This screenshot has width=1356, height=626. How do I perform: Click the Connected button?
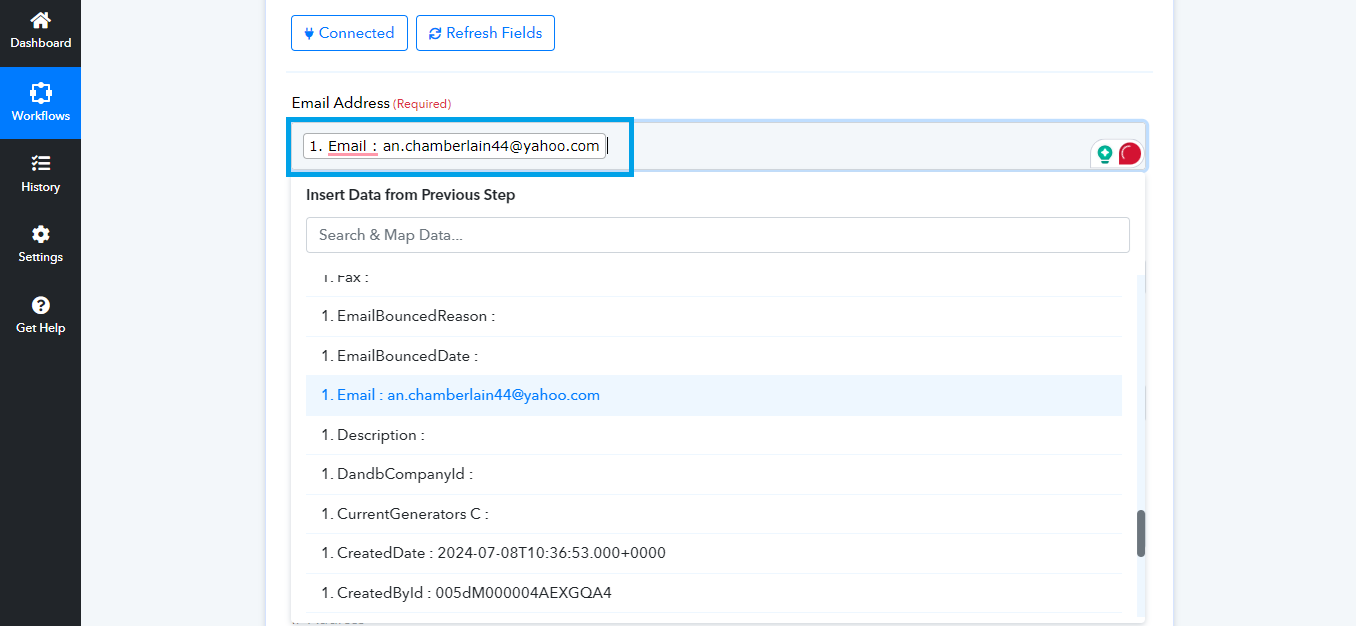click(349, 33)
